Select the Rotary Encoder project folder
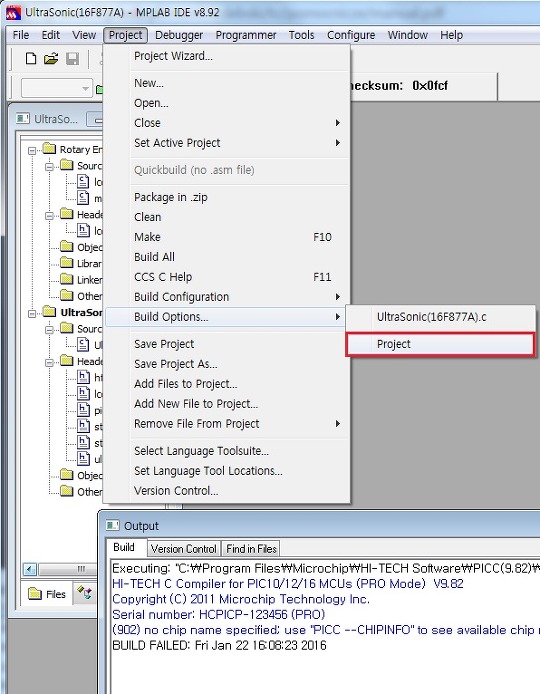This screenshot has width=540, height=694. pyautogui.click(x=73, y=149)
